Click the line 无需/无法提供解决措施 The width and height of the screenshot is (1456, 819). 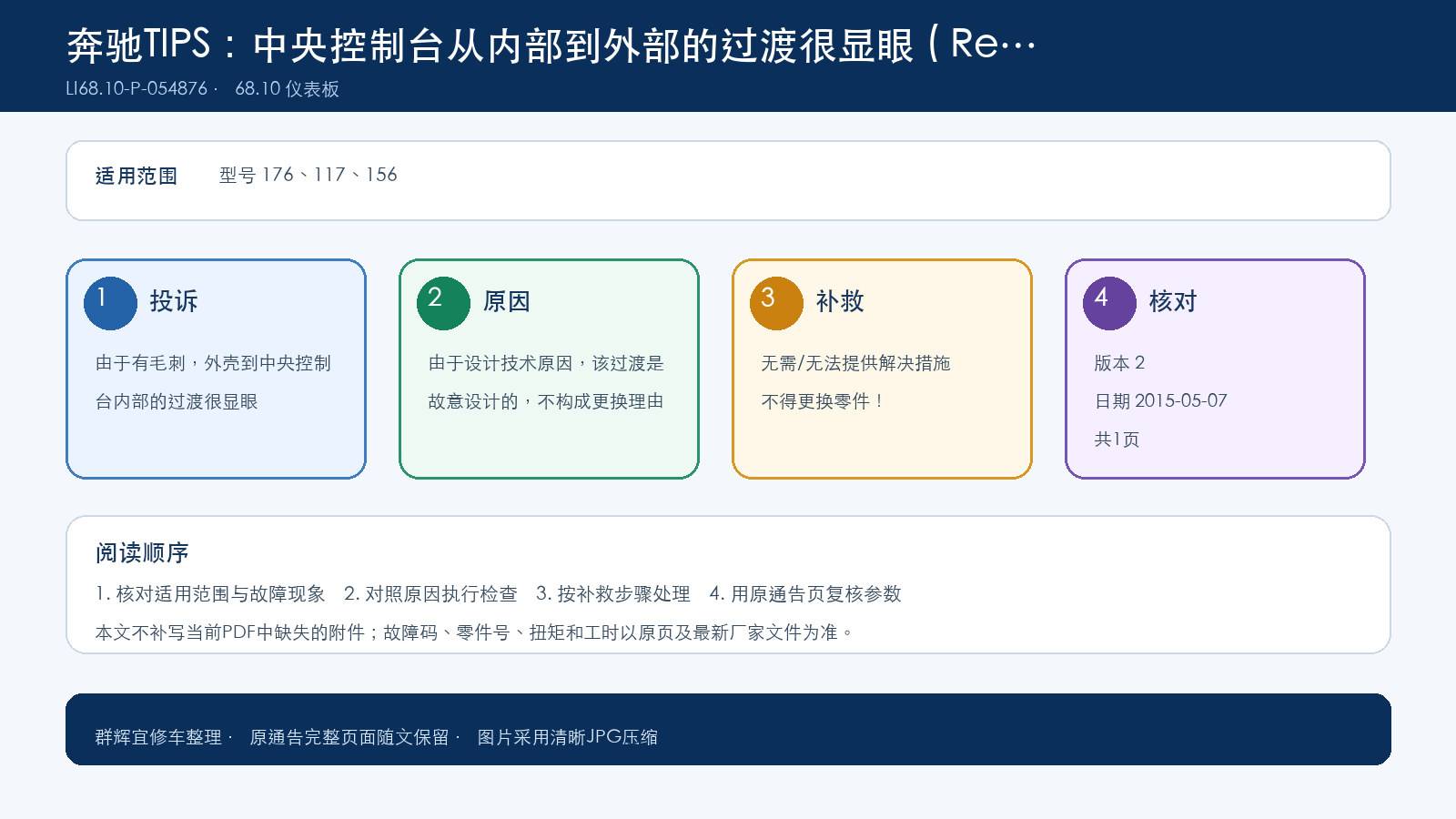[x=855, y=363]
